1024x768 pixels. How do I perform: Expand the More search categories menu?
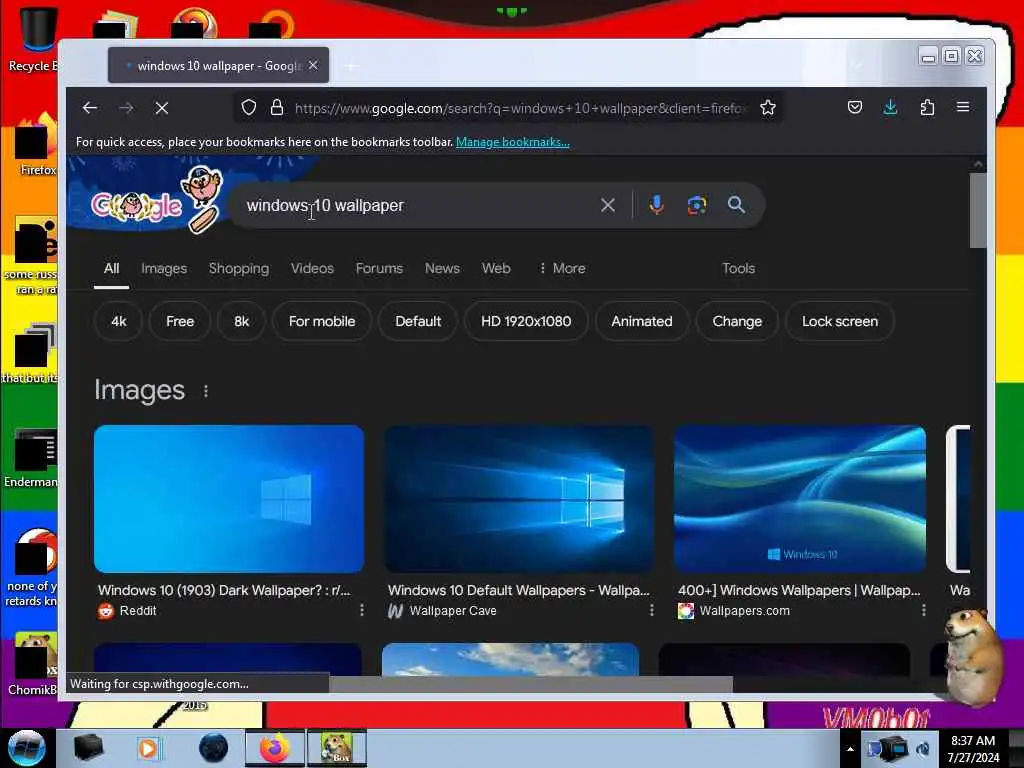click(x=562, y=268)
